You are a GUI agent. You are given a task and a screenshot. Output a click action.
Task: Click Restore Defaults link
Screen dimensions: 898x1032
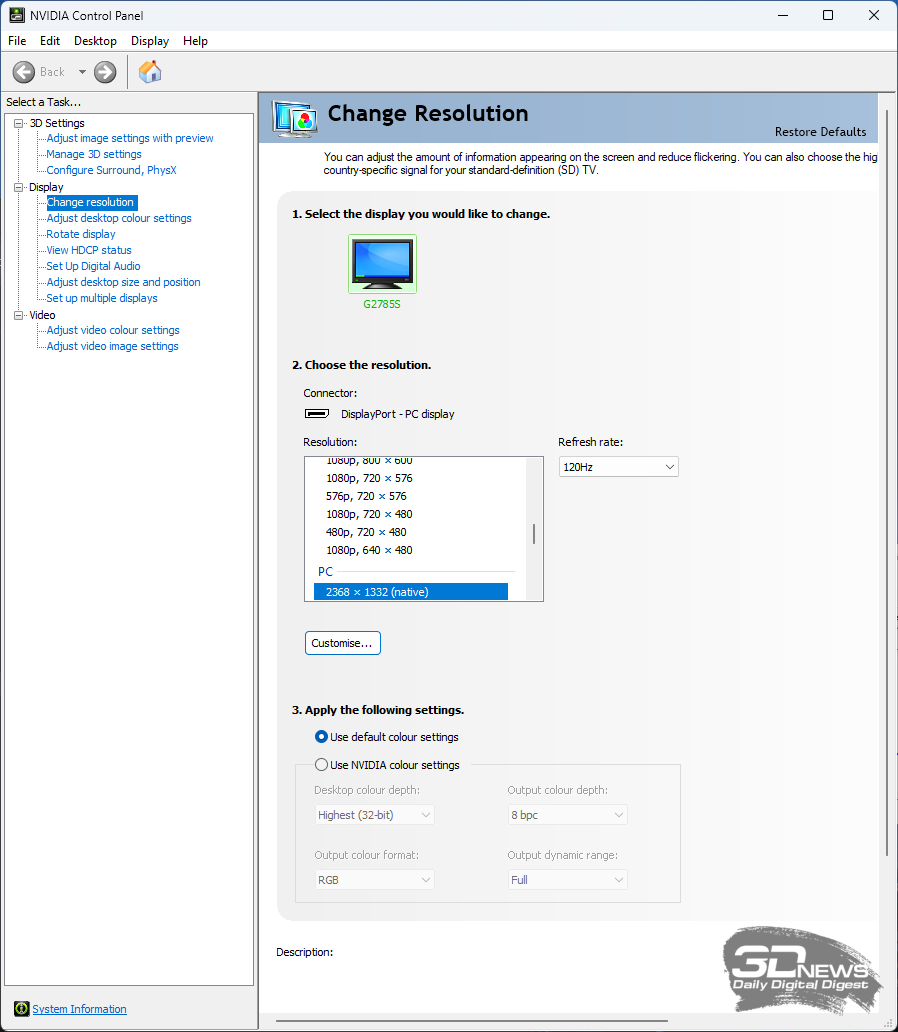point(820,132)
